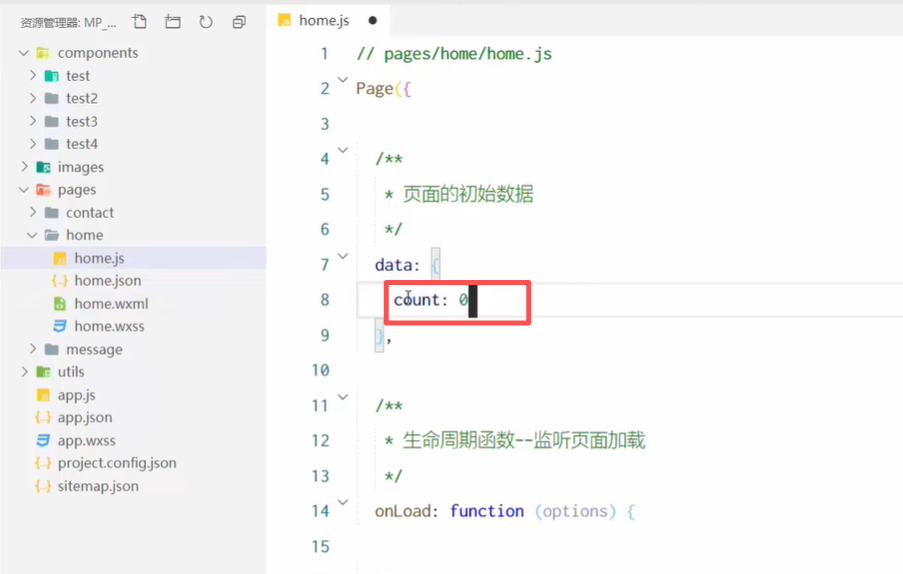
Task: Expand the test4 folder chevron
Action: pyautogui.click(x=33, y=143)
